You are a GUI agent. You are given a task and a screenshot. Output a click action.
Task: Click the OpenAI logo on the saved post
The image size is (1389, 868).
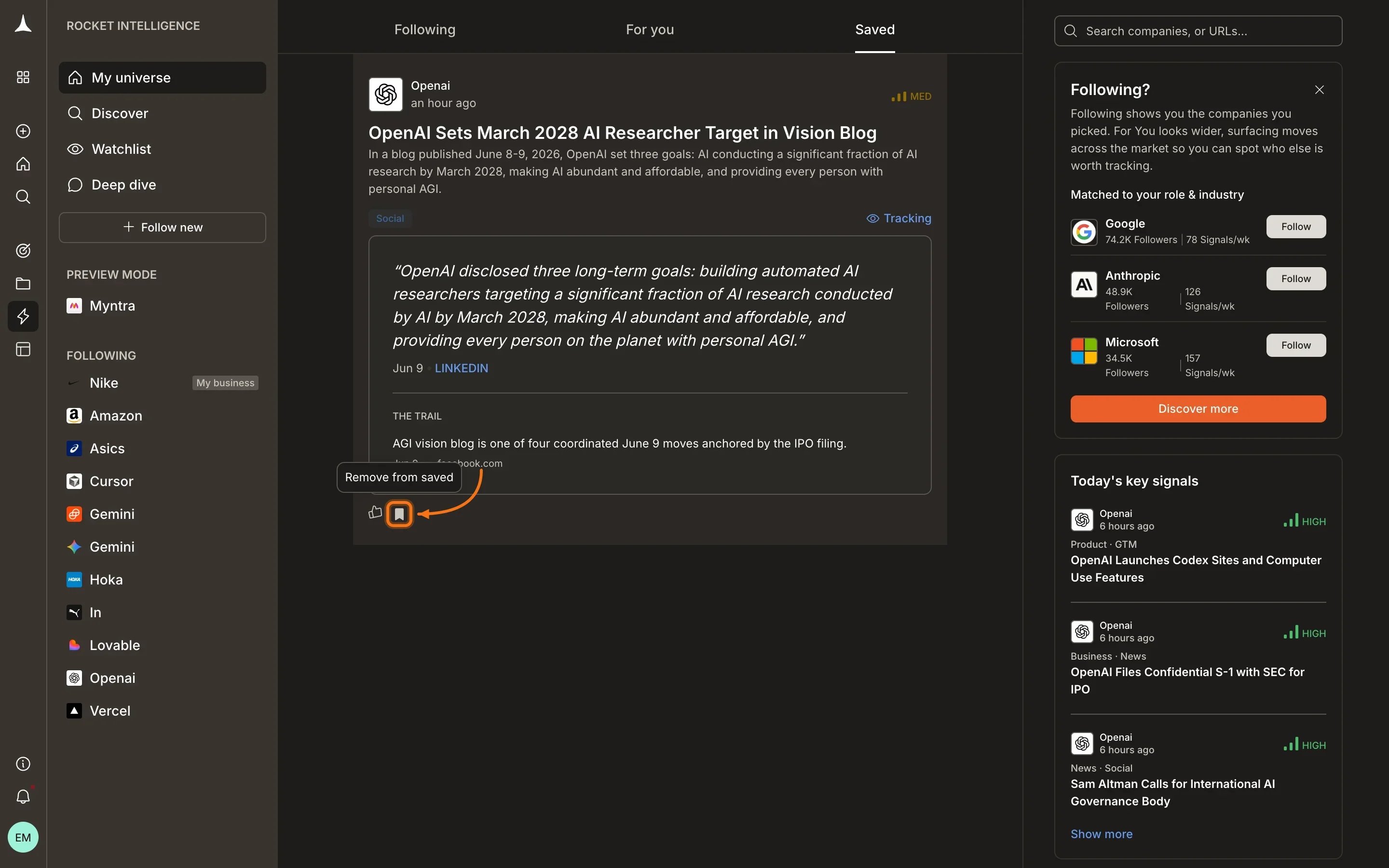(386, 94)
